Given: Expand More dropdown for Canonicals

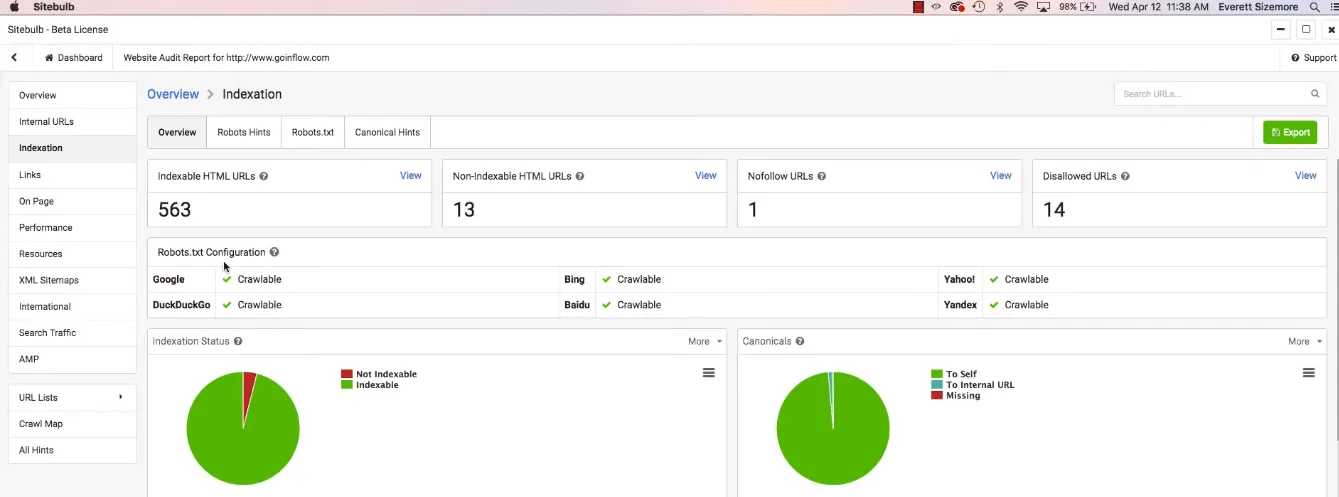Looking at the screenshot, I should click(x=1304, y=342).
